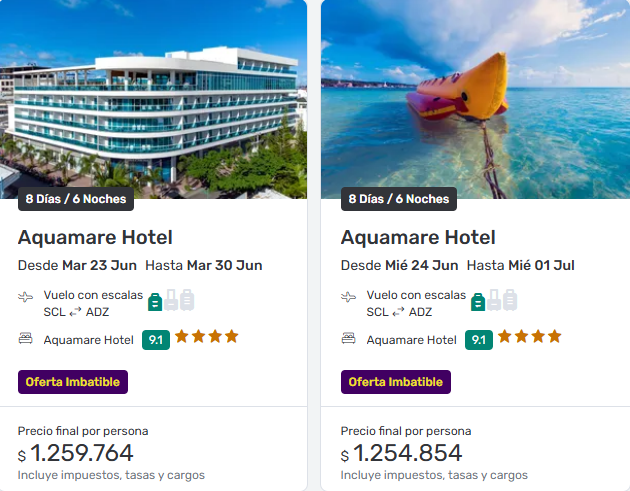Click star rating in Mié 24 Jun card

pos(530,337)
